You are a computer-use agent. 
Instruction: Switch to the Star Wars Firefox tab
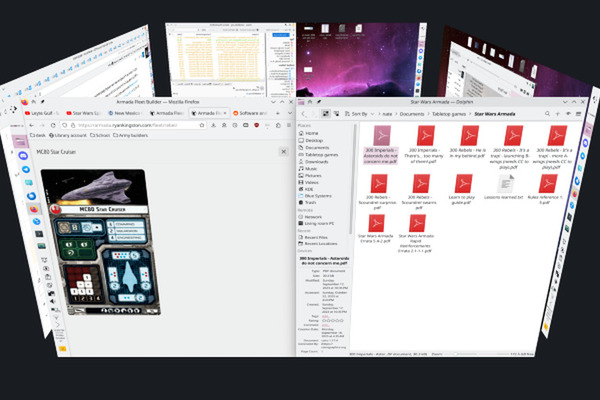pyautogui.click(x=86, y=113)
